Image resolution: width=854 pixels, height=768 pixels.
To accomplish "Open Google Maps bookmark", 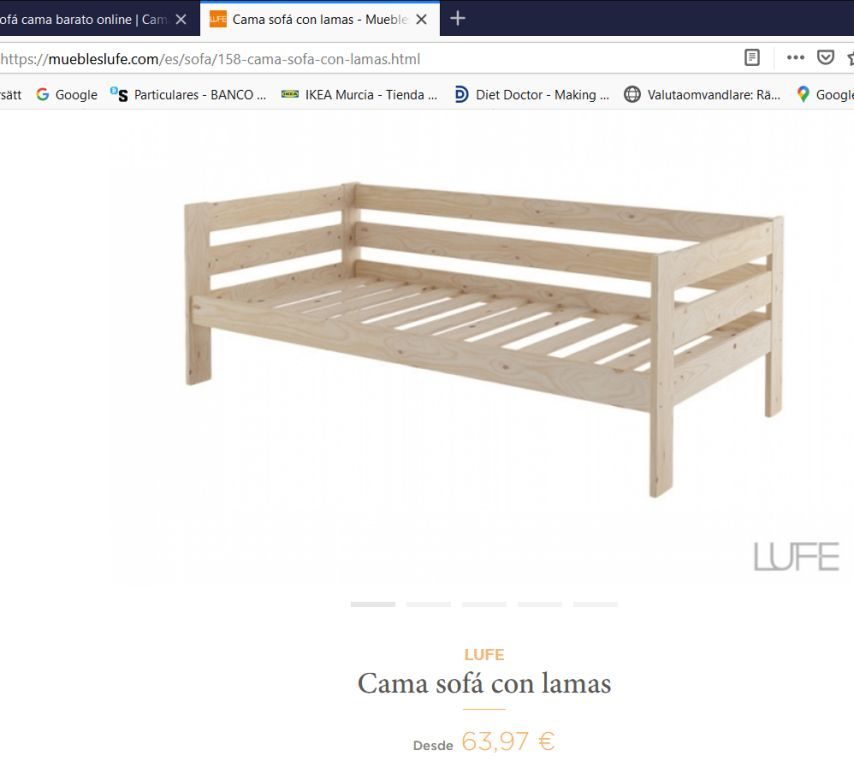I will click(x=825, y=95).
